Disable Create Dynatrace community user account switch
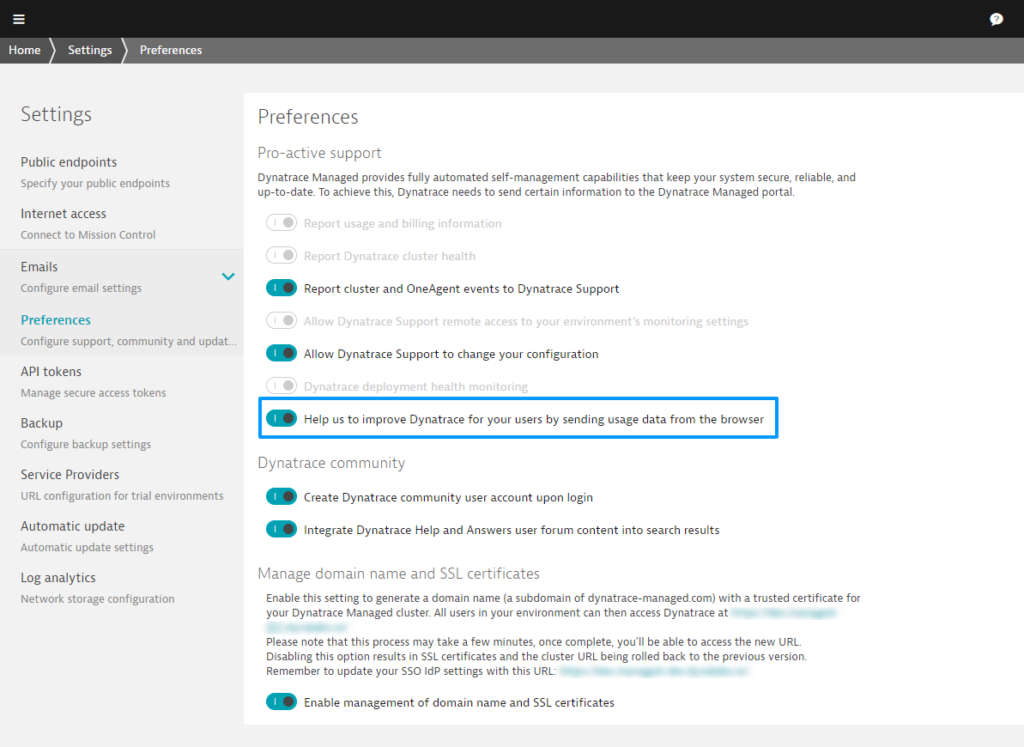The height and width of the screenshot is (747, 1024). click(281, 497)
